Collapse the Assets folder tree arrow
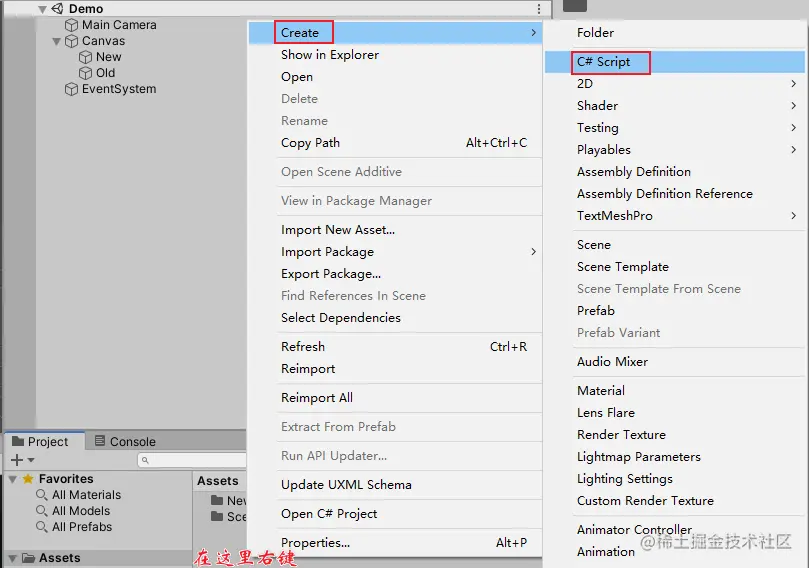Viewport: 809px width, 568px height. point(13,558)
